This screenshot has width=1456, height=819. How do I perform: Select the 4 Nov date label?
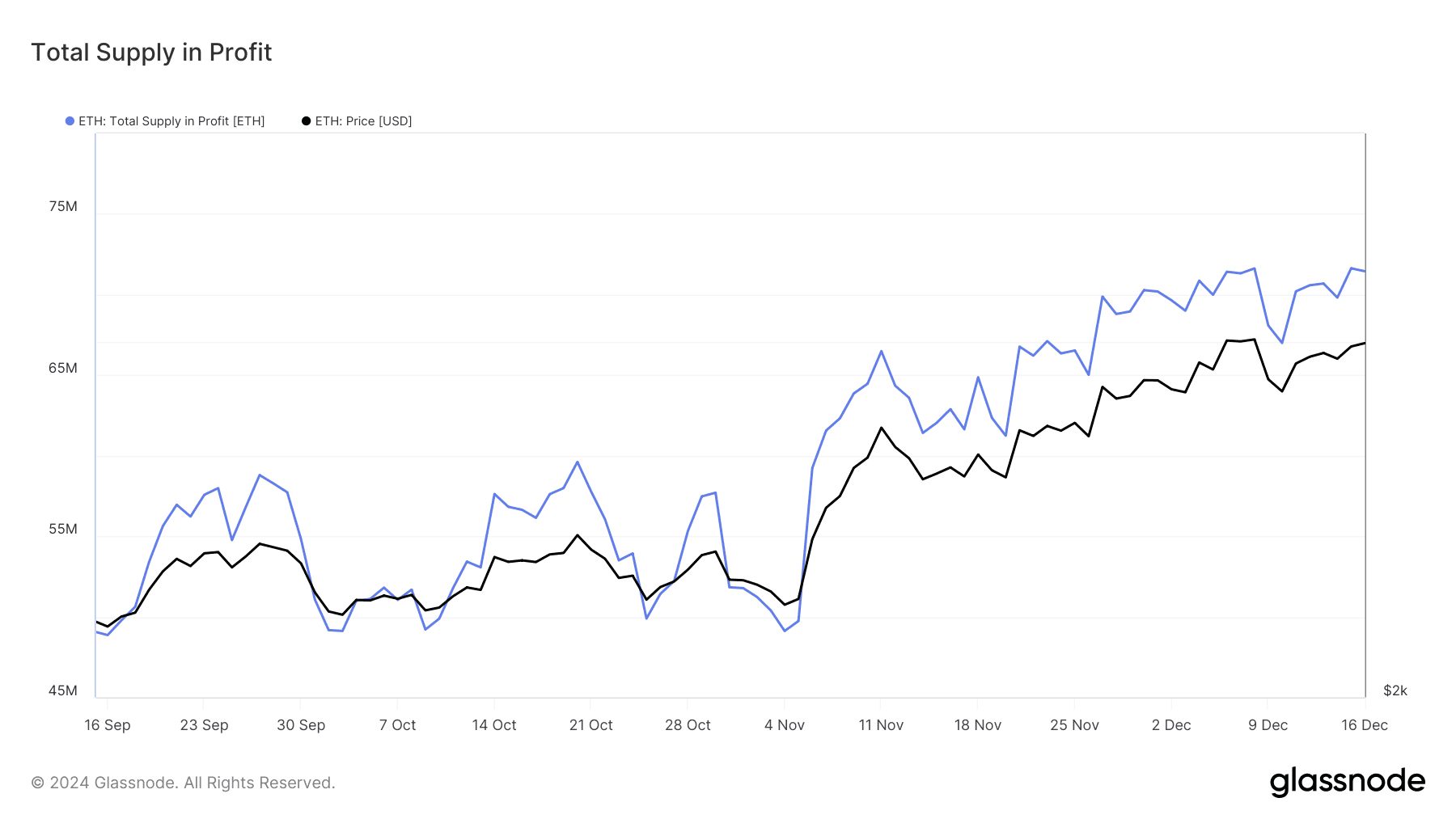pyautogui.click(x=784, y=725)
